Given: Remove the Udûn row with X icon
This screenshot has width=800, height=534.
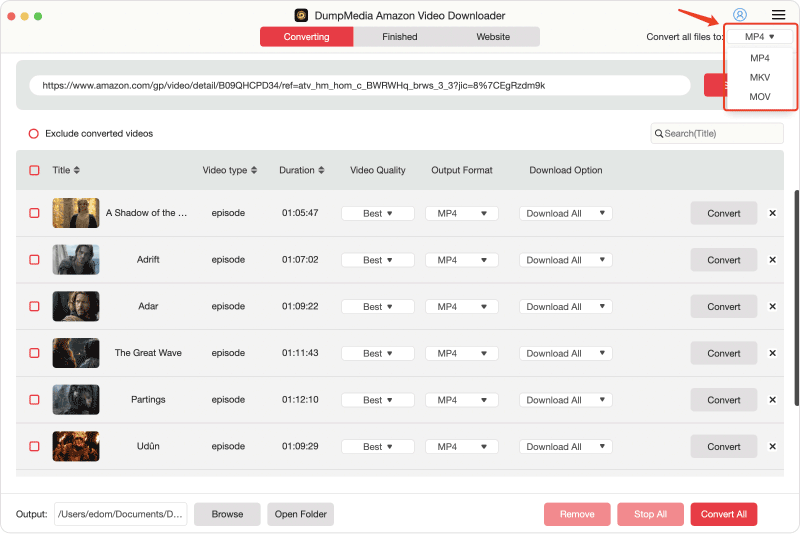Looking at the screenshot, I should 772,446.
